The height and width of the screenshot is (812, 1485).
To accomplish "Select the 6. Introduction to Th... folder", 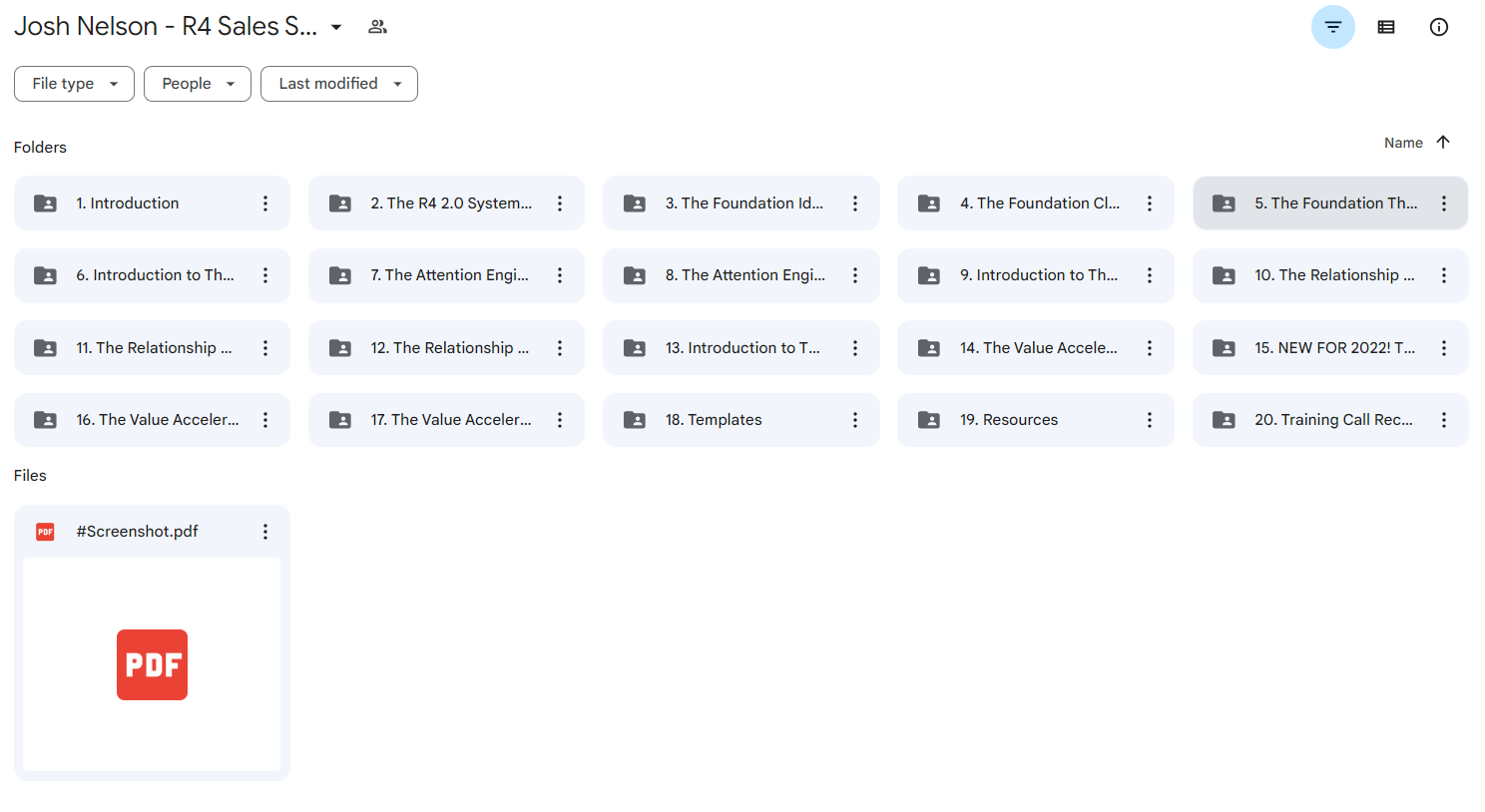I will coord(152,275).
